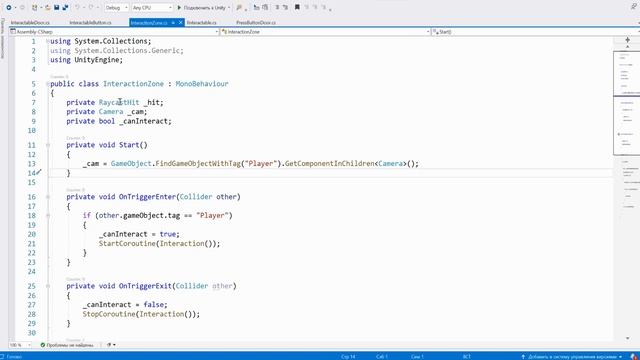
Task: Switch to the InteractableDoor.cs tab
Action: coord(30,23)
